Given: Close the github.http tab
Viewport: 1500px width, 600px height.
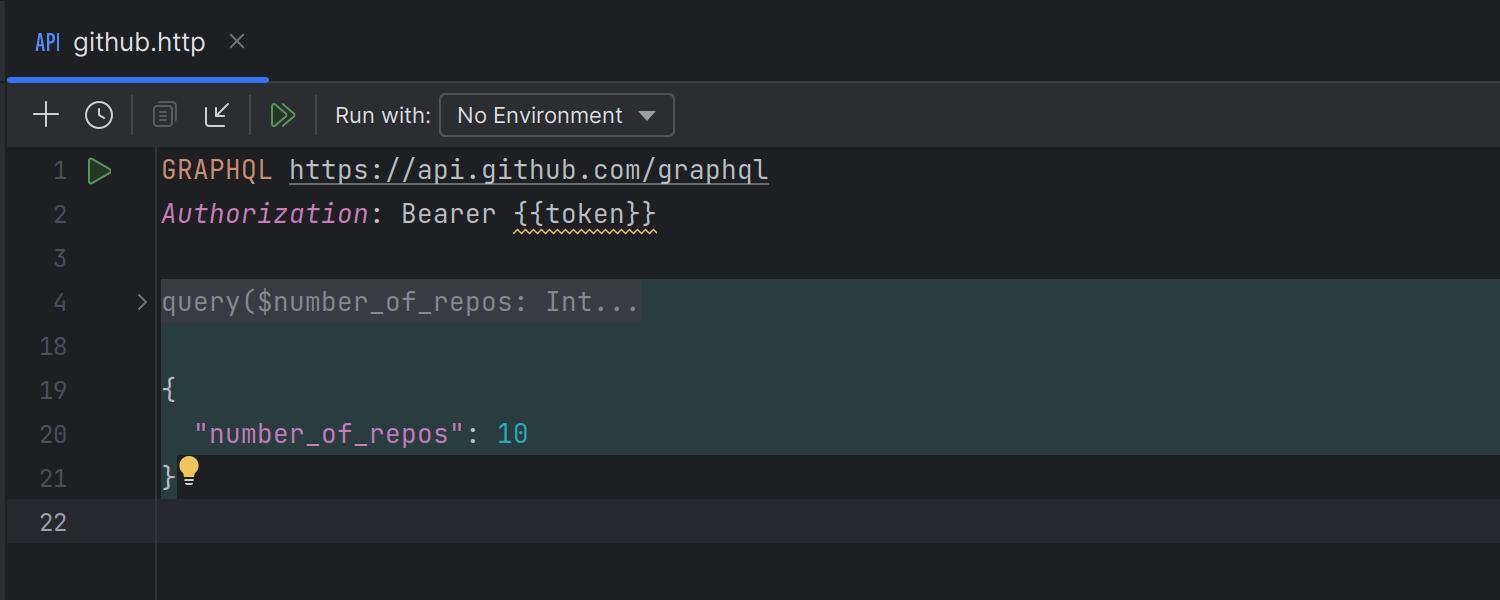Looking at the screenshot, I should pyautogui.click(x=237, y=42).
